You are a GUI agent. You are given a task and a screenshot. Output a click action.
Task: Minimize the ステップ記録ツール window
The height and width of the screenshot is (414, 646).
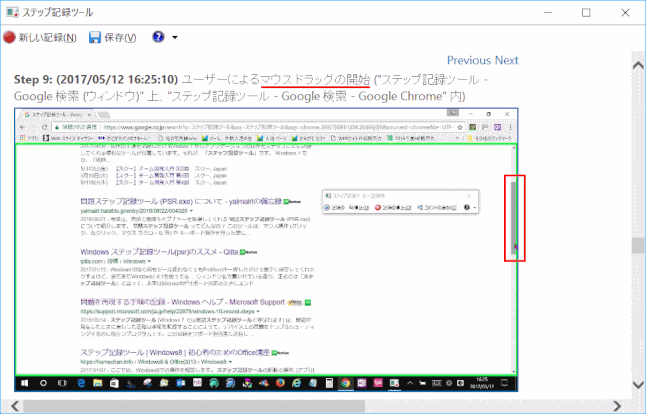click(548, 13)
